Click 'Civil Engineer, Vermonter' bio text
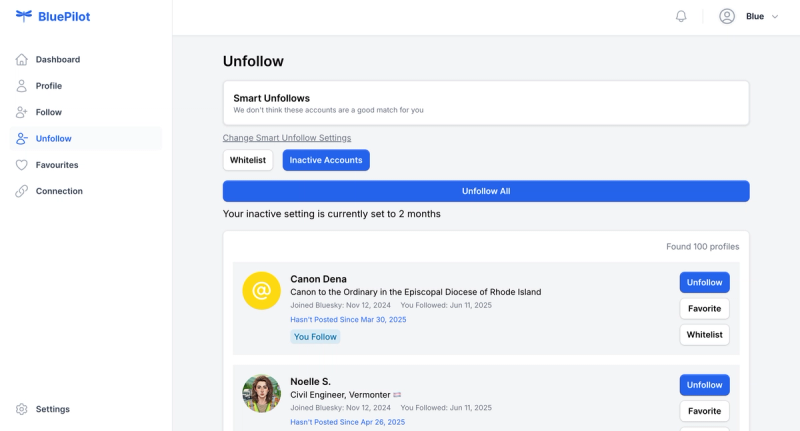The height and width of the screenshot is (431, 800). coord(340,395)
